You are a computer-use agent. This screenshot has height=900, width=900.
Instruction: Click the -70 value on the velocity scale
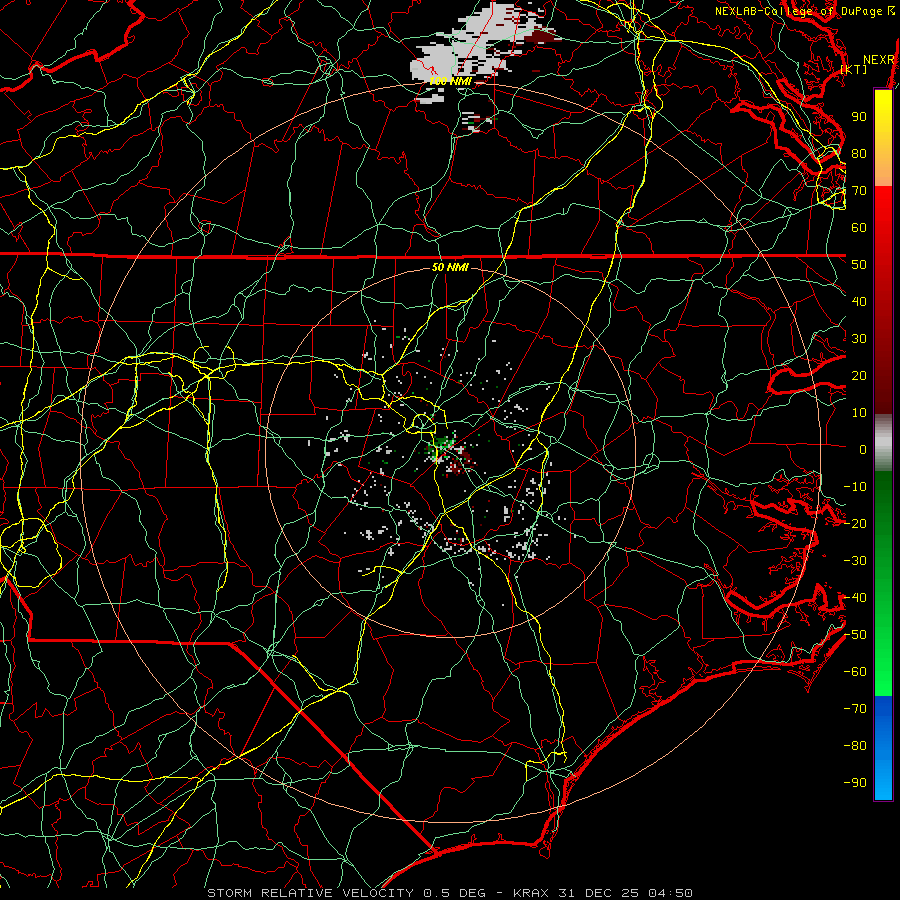(855, 709)
